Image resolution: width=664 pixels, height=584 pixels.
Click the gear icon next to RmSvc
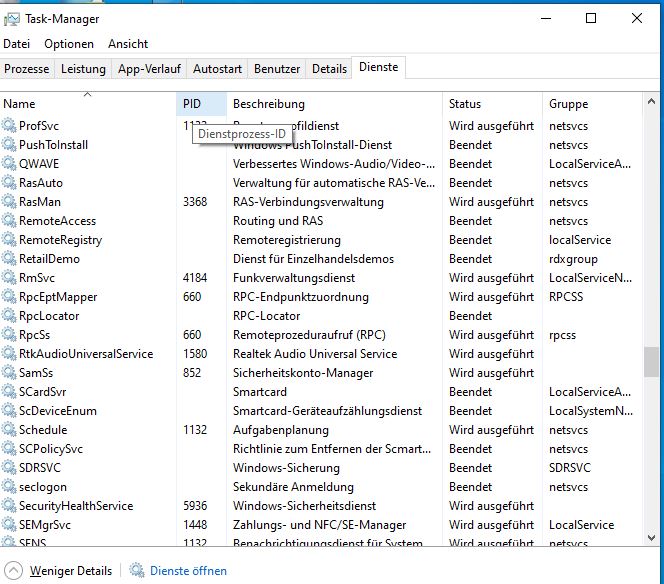[x=9, y=278]
